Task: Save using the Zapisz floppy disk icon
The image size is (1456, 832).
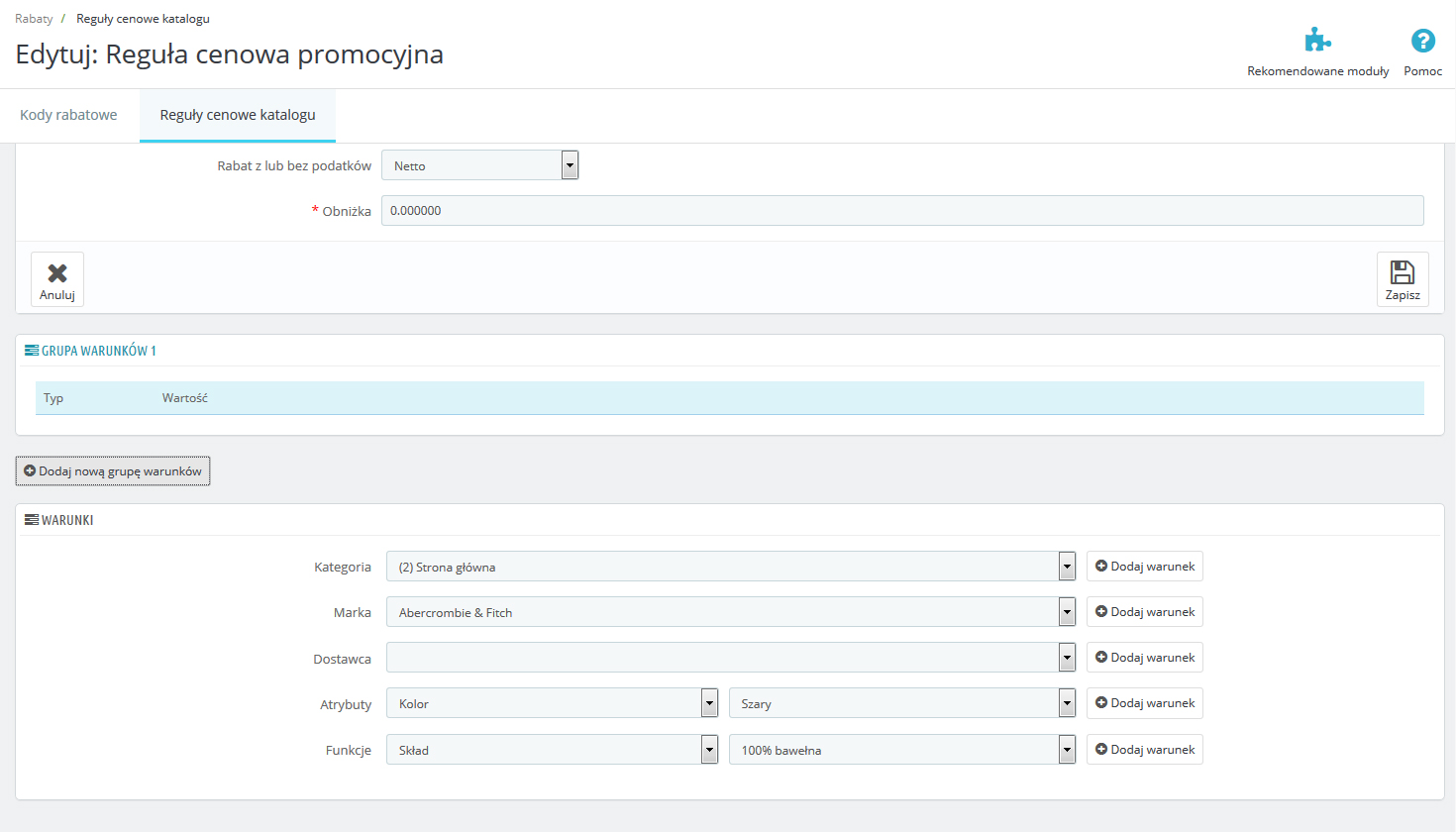Action: pyautogui.click(x=1402, y=272)
